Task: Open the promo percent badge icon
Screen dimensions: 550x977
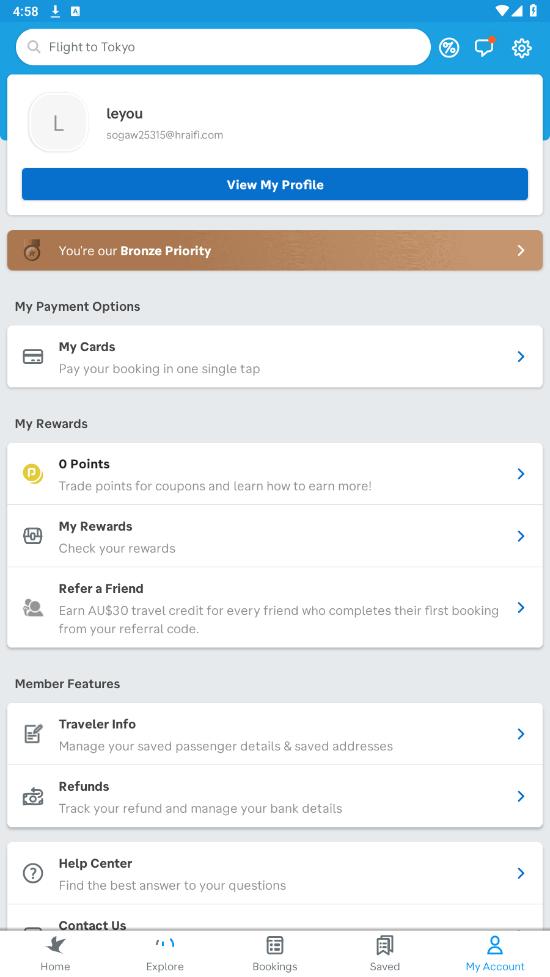Action: [448, 47]
